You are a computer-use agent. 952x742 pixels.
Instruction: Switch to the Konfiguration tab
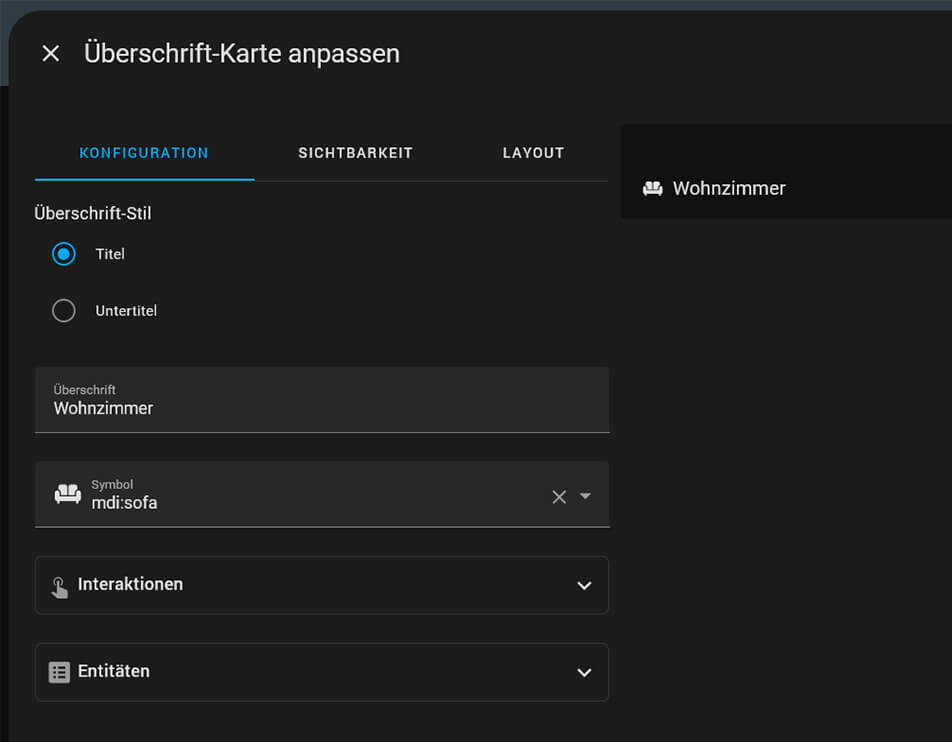[x=144, y=153]
